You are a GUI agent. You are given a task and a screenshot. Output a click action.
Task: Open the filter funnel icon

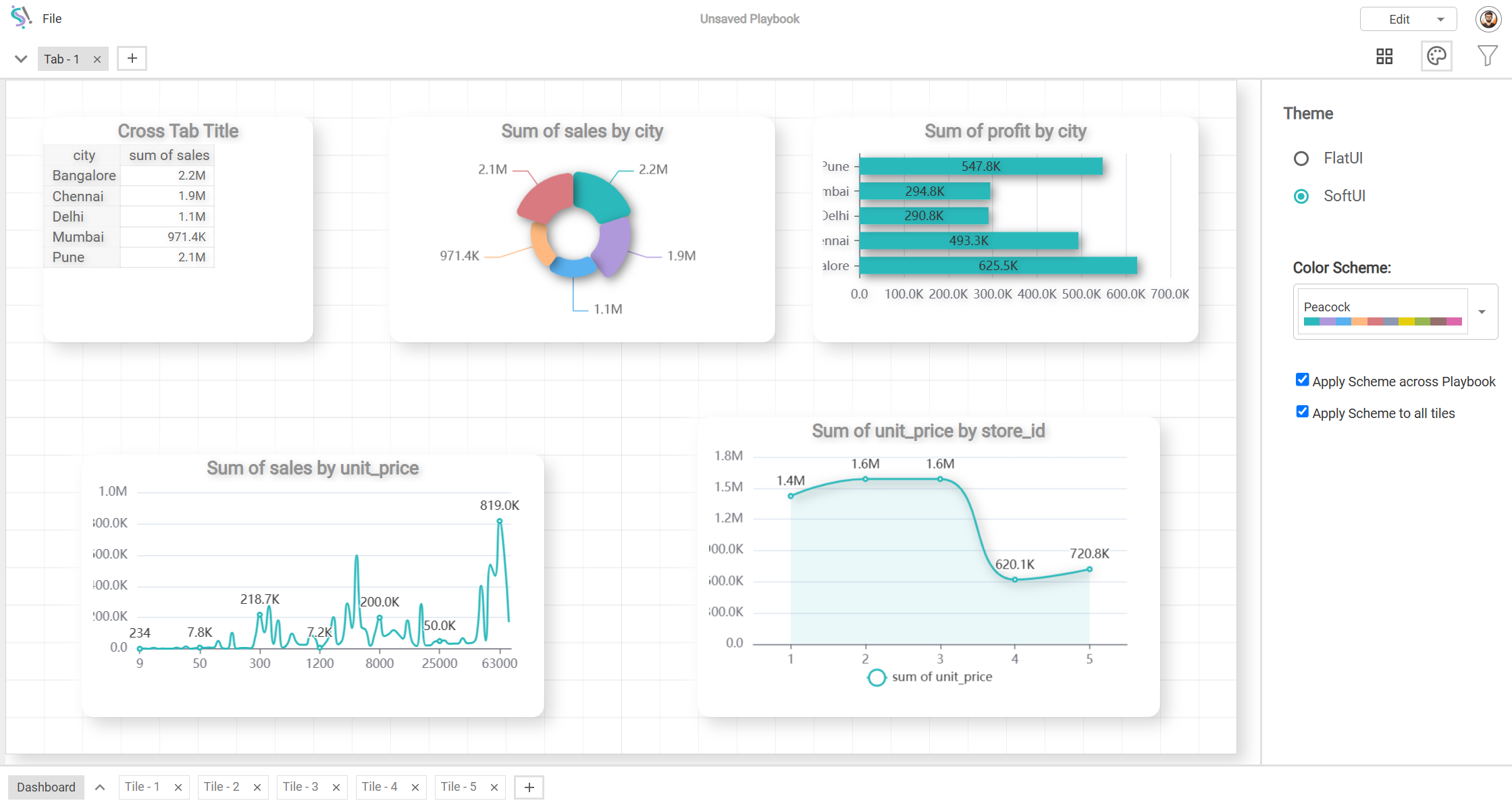pyautogui.click(x=1487, y=56)
